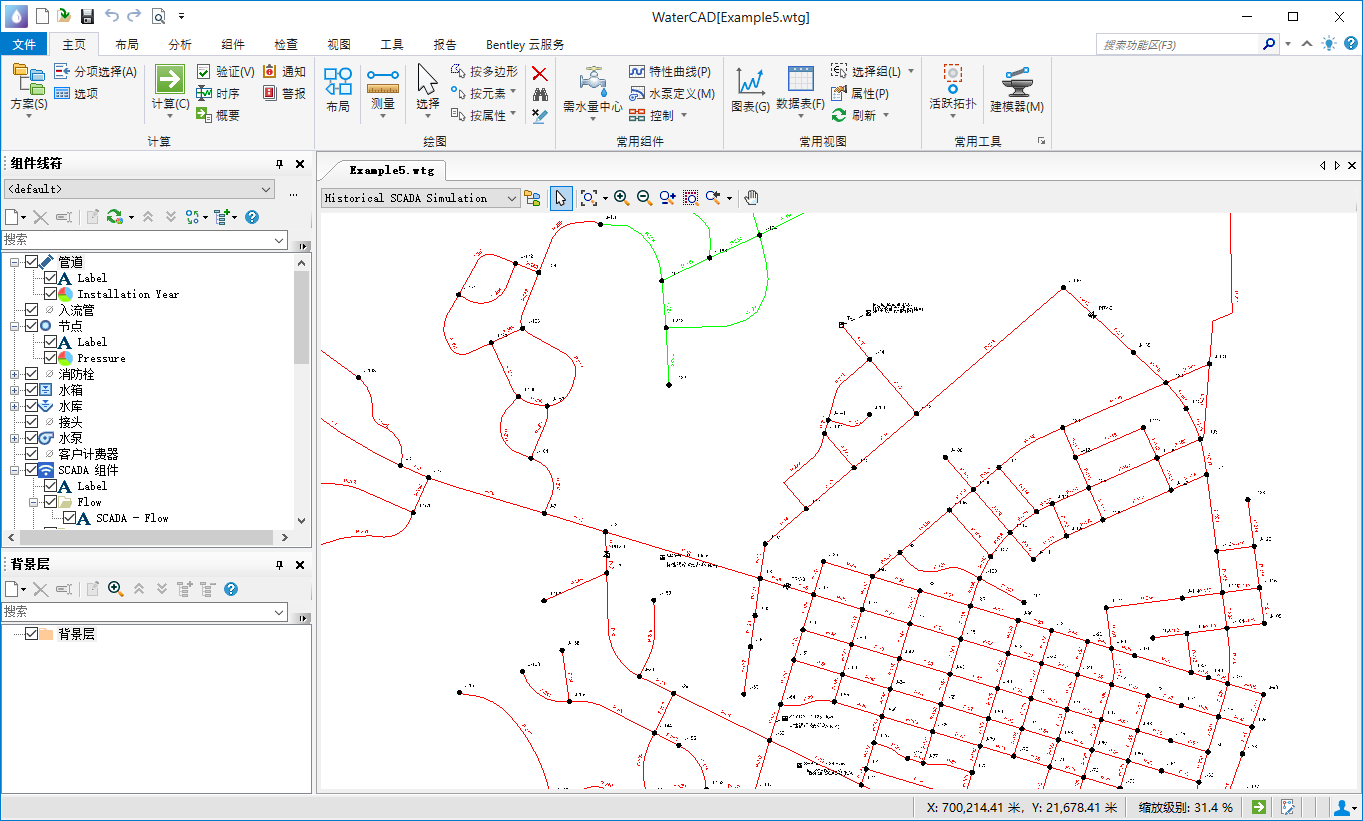Toggle the 水箱 (Tank) checkbox
This screenshot has height=821, width=1363.
tap(32, 390)
